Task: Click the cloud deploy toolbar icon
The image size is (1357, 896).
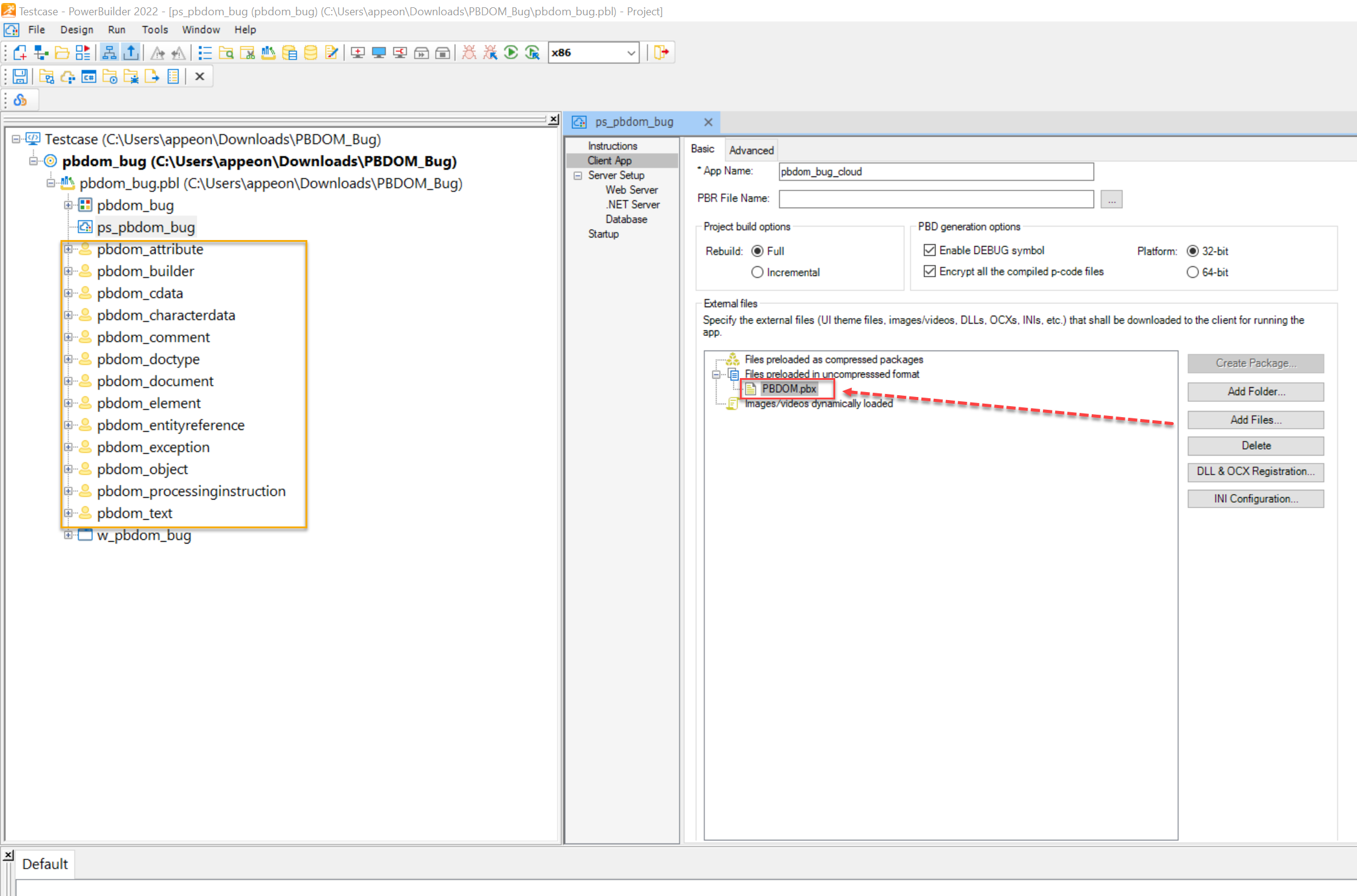Action: pyautogui.click(x=68, y=76)
